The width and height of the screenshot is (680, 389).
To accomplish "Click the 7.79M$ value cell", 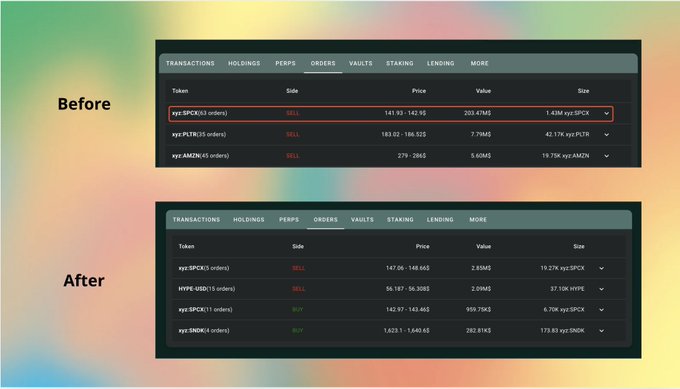I will pos(481,134).
